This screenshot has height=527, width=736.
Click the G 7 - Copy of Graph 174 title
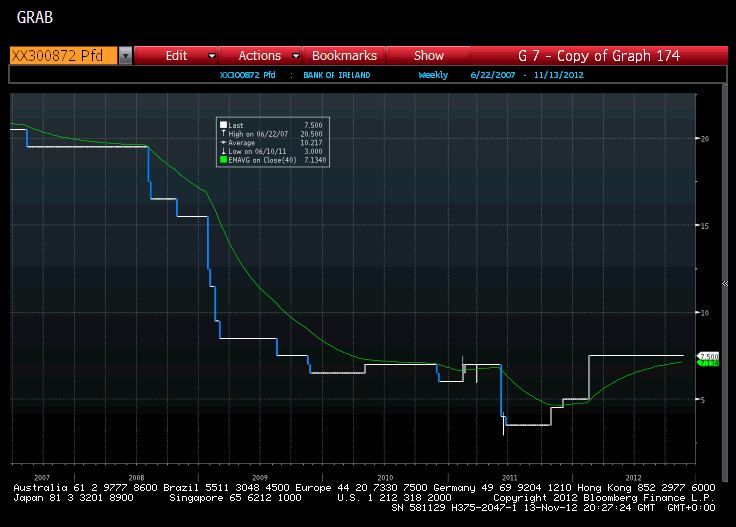[x=599, y=55]
